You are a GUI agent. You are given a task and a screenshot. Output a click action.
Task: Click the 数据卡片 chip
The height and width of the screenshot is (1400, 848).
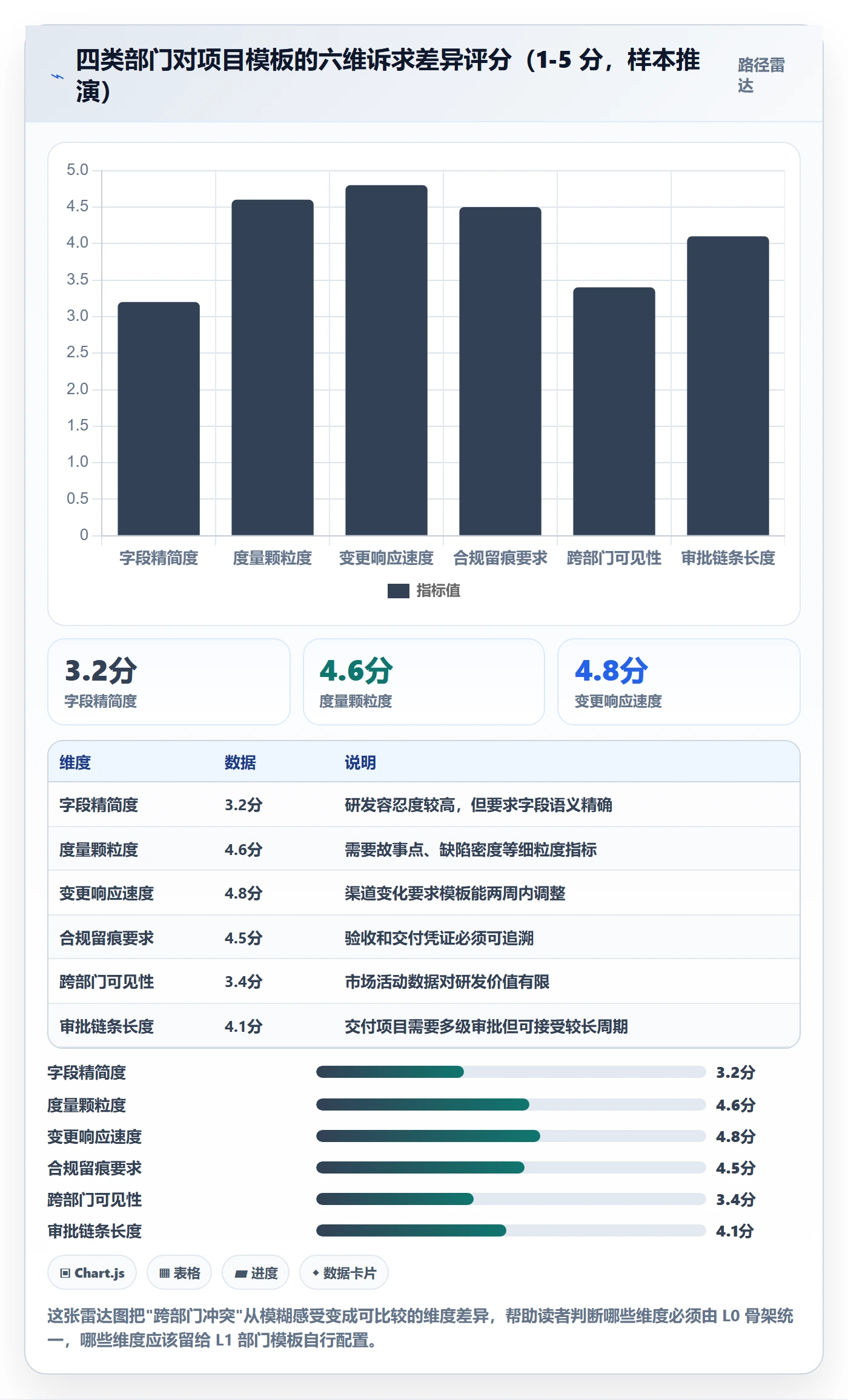tap(344, 1273)
